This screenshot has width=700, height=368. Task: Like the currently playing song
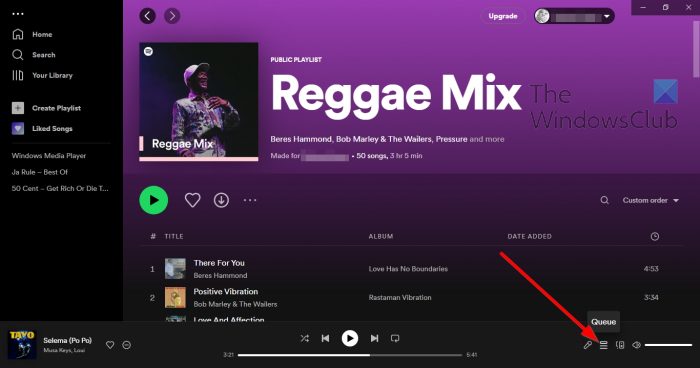click(x=110, y=345)
